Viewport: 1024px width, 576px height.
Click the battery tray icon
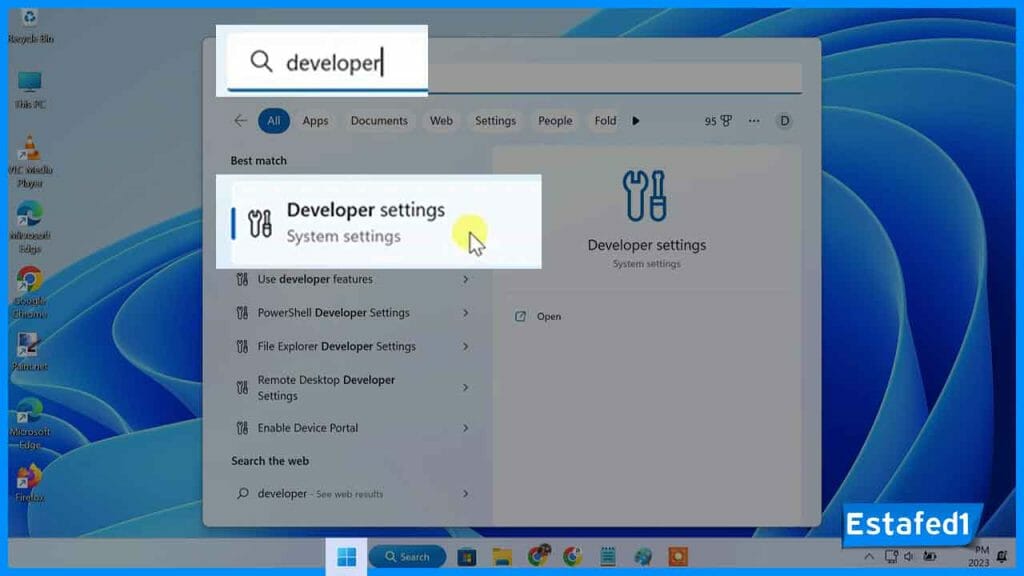930,556
